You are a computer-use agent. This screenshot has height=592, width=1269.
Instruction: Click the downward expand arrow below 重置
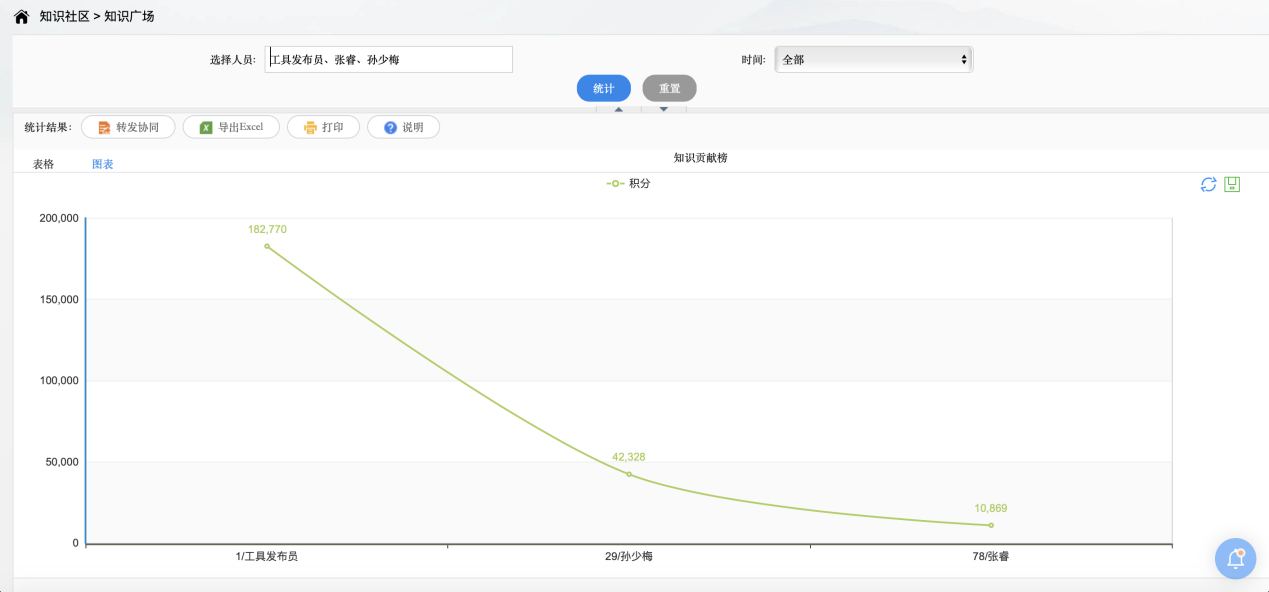point(661,109)
